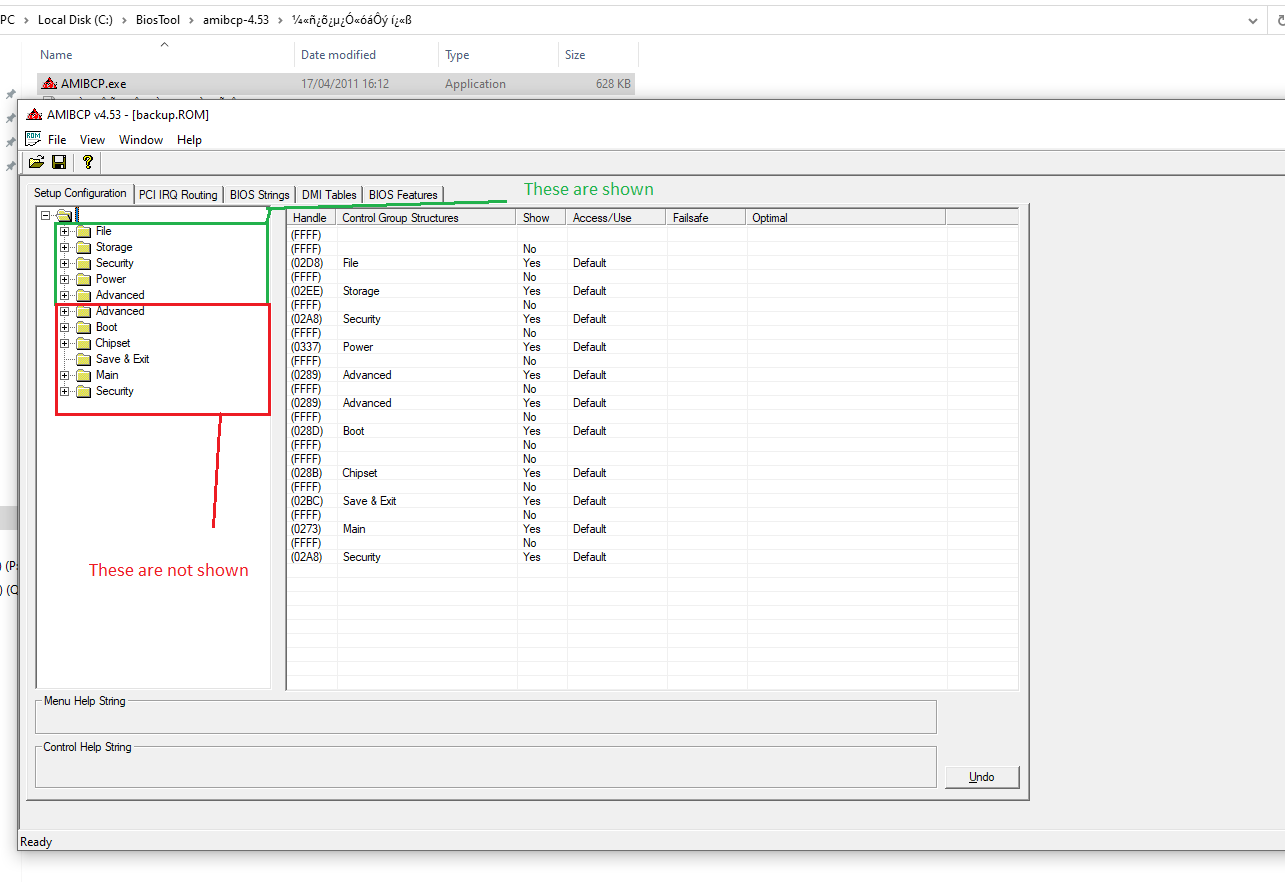
Task: Click the Save & Exit folder icon
Action: [x=83, y=359]
